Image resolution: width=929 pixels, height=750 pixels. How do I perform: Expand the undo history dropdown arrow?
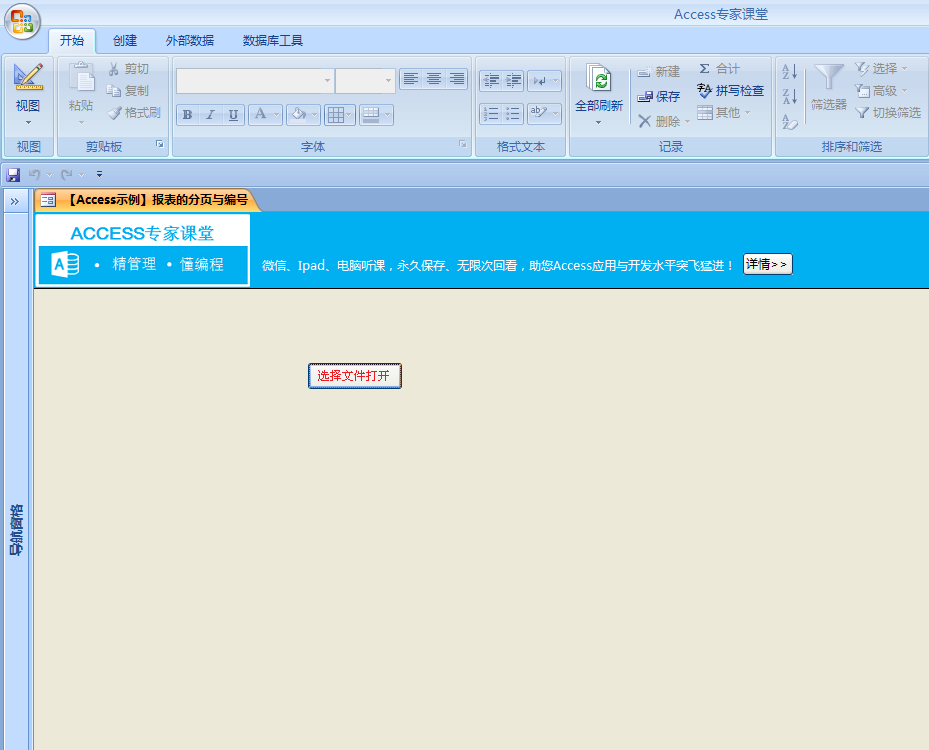(x=50, y=175)
